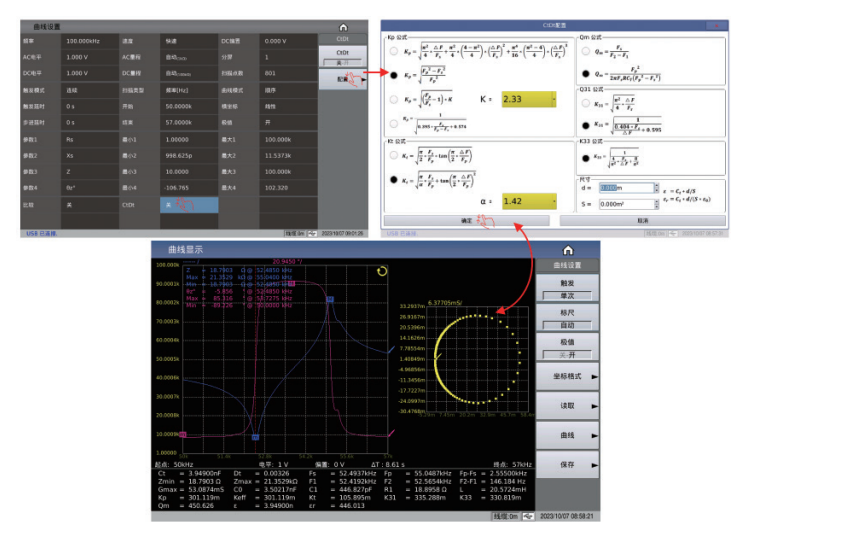Expand the 坐标格式 submenu
The image size is (854, 544).
(567, 376)
